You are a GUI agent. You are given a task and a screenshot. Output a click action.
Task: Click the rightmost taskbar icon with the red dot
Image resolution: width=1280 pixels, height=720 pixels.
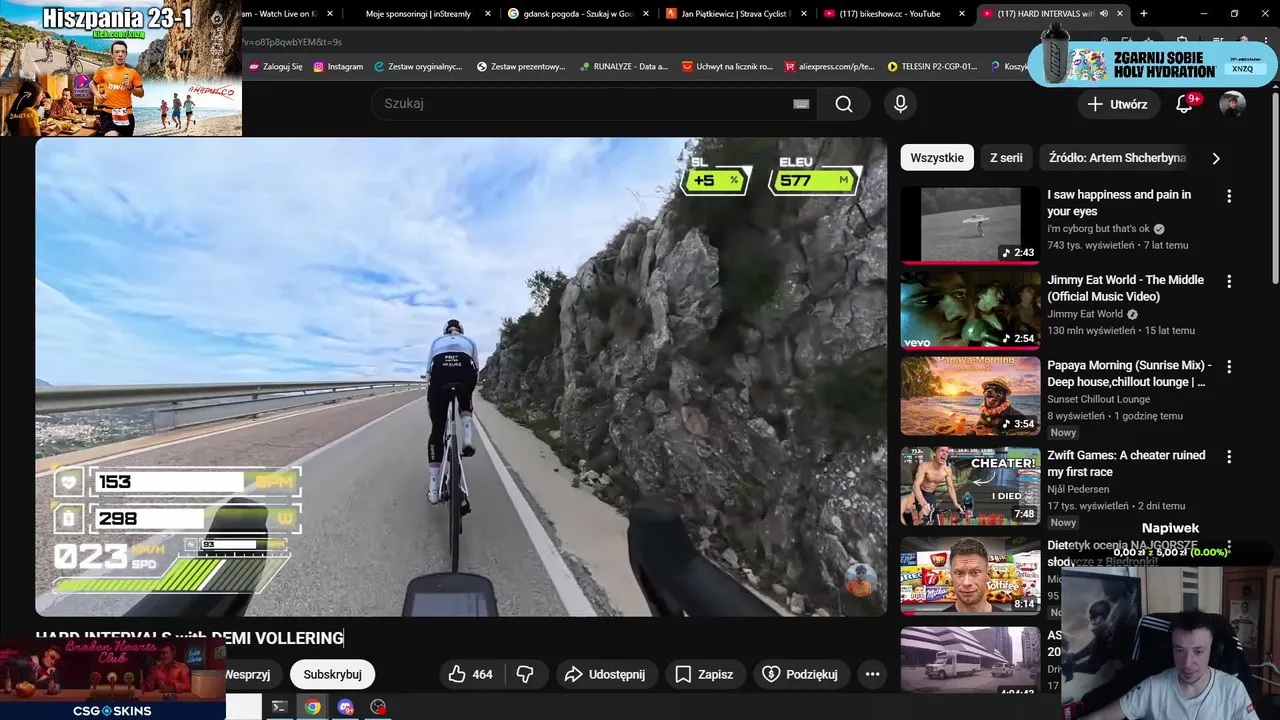coord(378,707)
